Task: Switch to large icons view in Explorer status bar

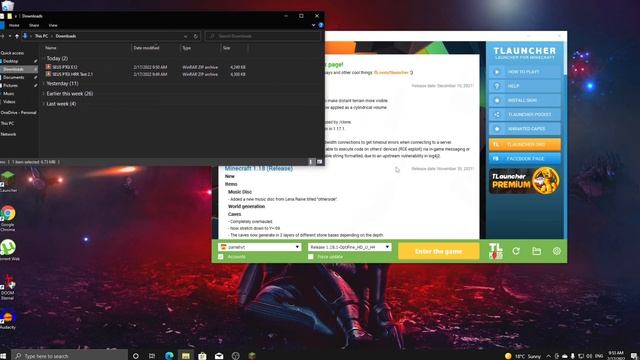Action: (x=319, y=162)
